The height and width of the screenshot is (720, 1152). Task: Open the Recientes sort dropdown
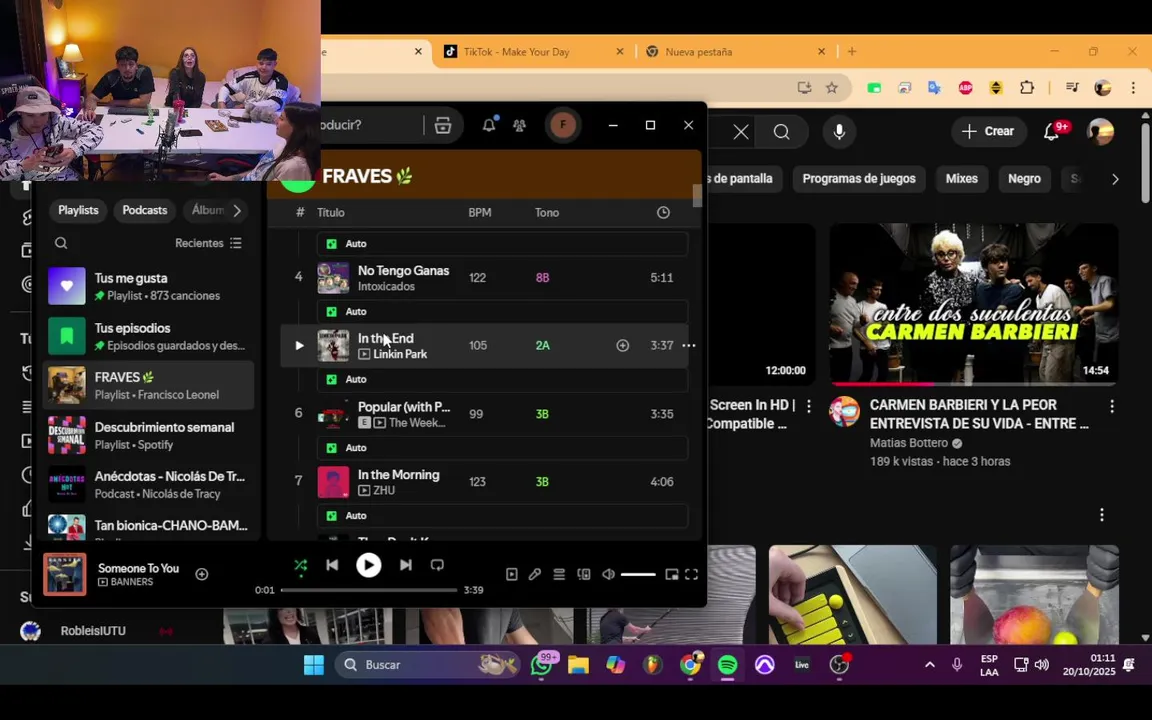(208, 243)
